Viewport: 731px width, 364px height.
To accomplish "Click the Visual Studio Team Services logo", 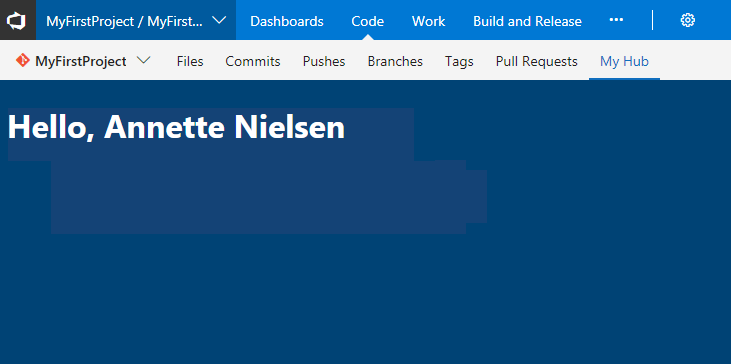I will coord(17,21).
